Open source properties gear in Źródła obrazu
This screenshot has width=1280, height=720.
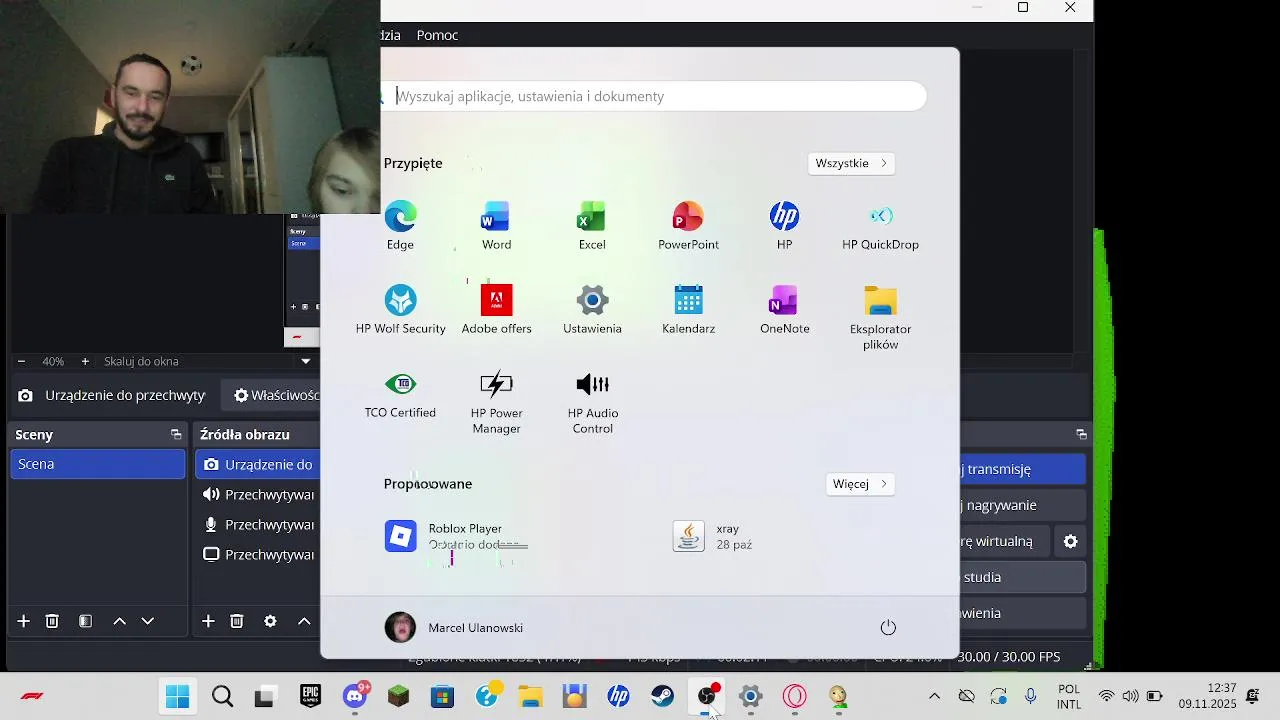tap(270, 621)
